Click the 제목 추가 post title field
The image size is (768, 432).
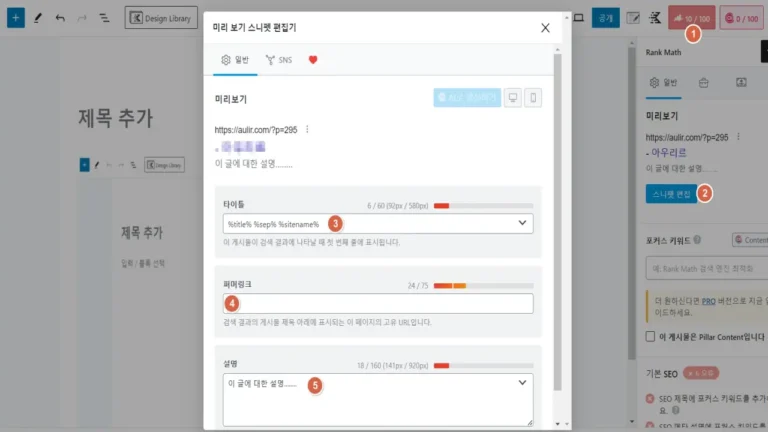116,118
